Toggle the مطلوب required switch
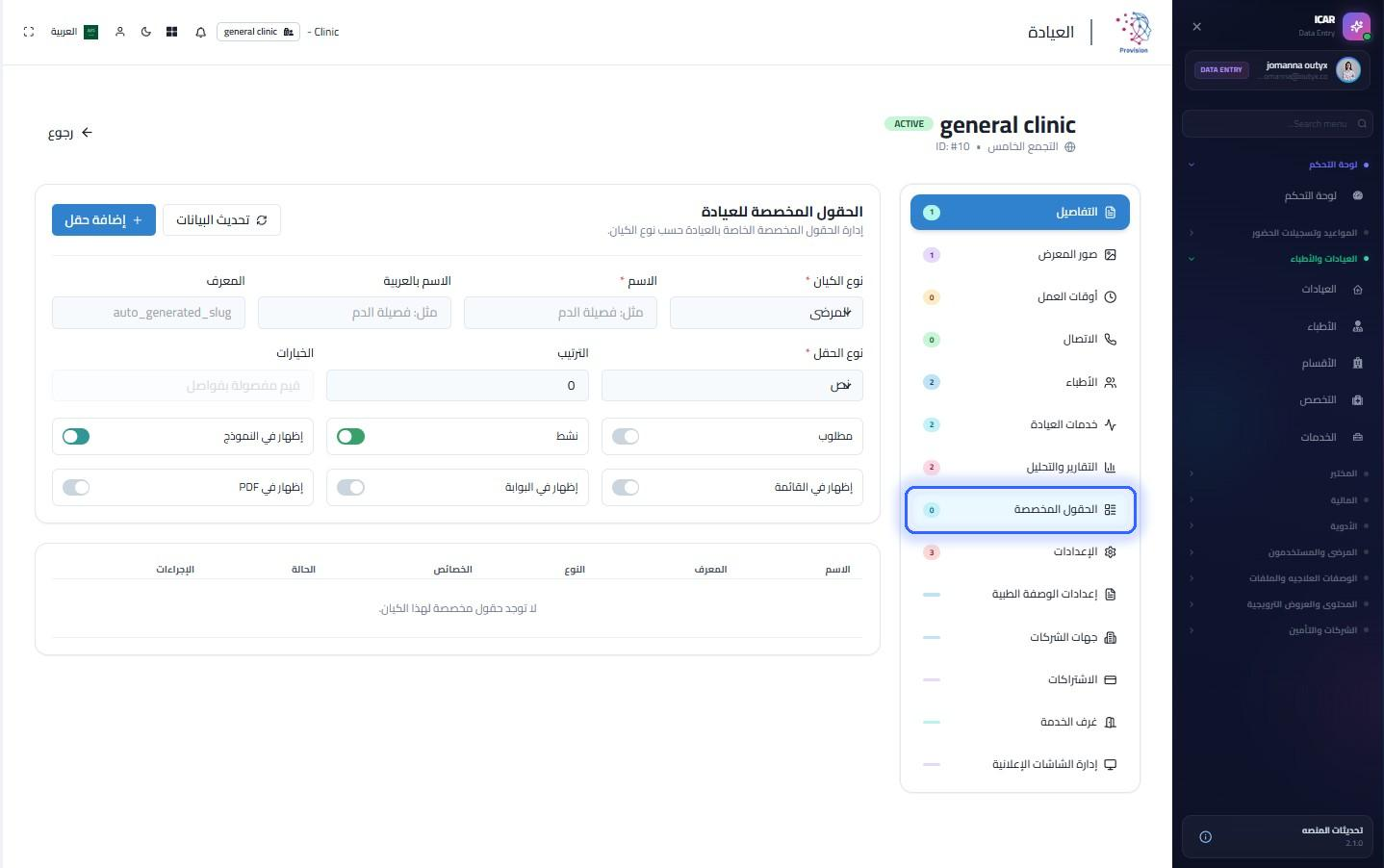Image resolution: width=1384 pixels, height=868 pixels. [626, 437]
